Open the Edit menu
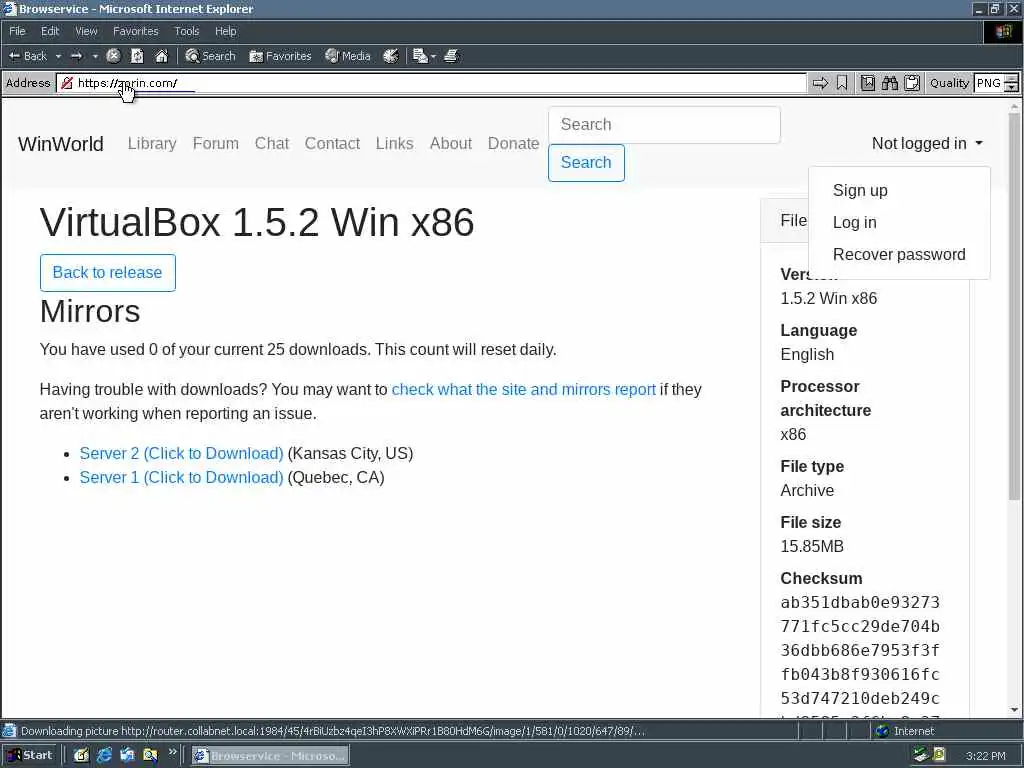 [x=50, y=31]
